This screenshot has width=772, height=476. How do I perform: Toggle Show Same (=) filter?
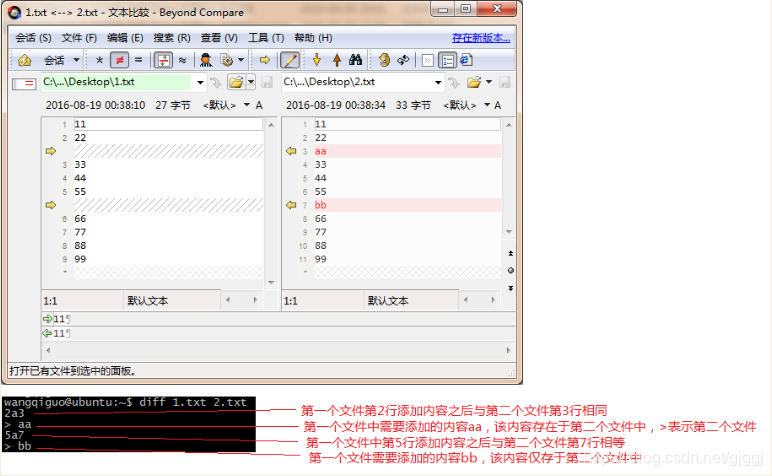138,60
